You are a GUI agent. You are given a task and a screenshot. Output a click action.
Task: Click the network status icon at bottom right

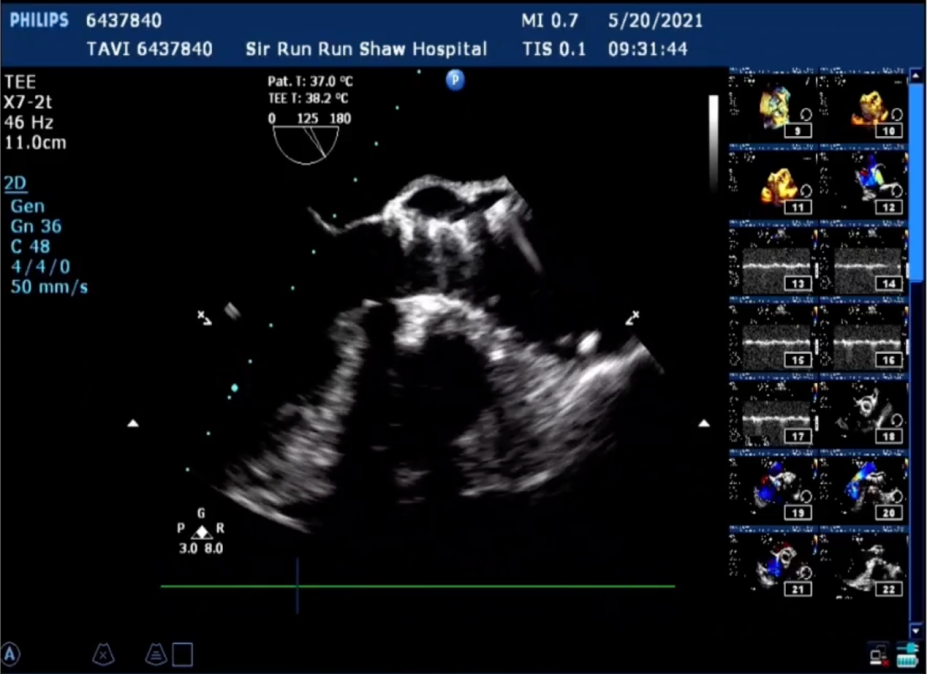pos(877,655)
